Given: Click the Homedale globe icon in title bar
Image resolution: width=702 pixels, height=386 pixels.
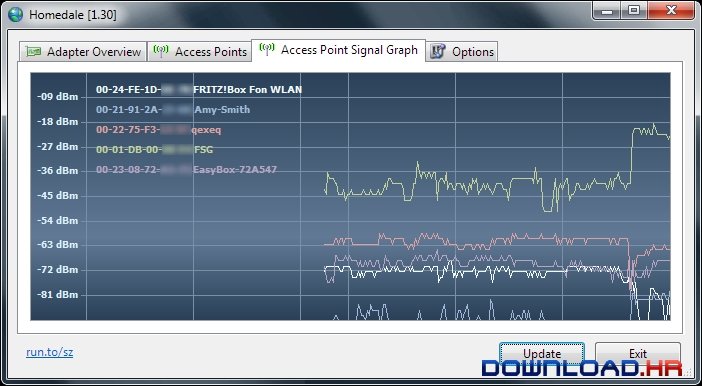Looking at the screenshot, I should 15,14.
